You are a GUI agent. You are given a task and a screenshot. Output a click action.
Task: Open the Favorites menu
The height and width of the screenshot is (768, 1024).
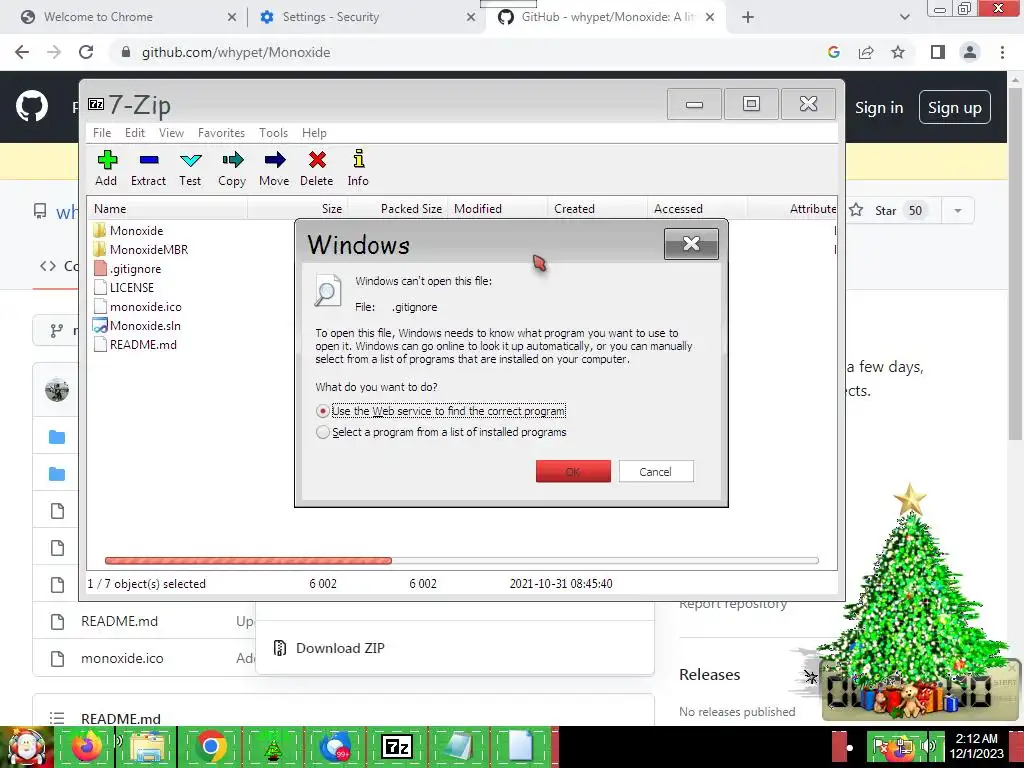[x=221, y=133]
